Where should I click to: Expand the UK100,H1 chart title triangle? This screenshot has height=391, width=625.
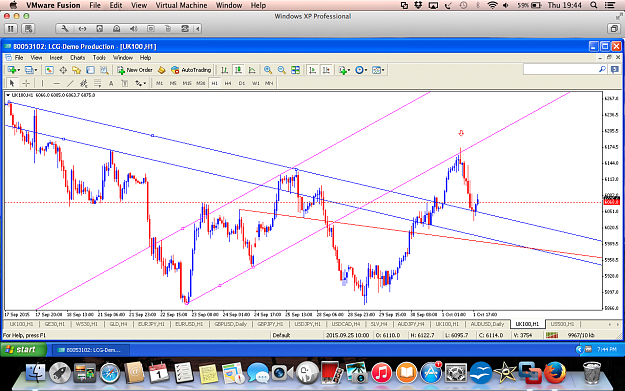[x=8, y=95]
